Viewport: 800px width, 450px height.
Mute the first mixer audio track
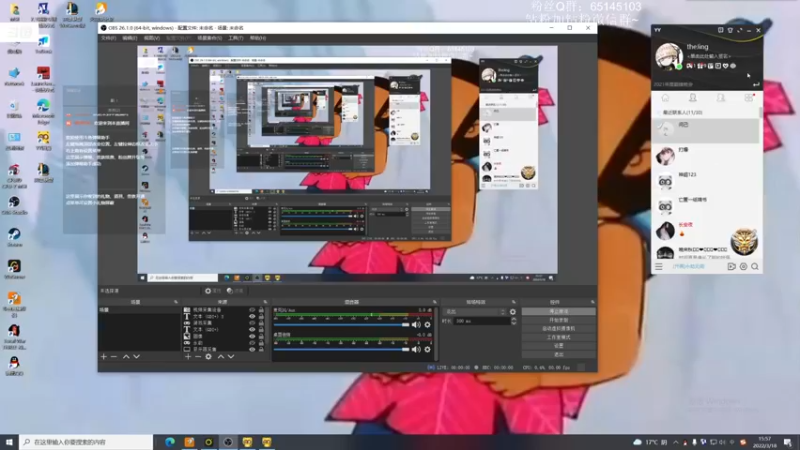point(416,324)
